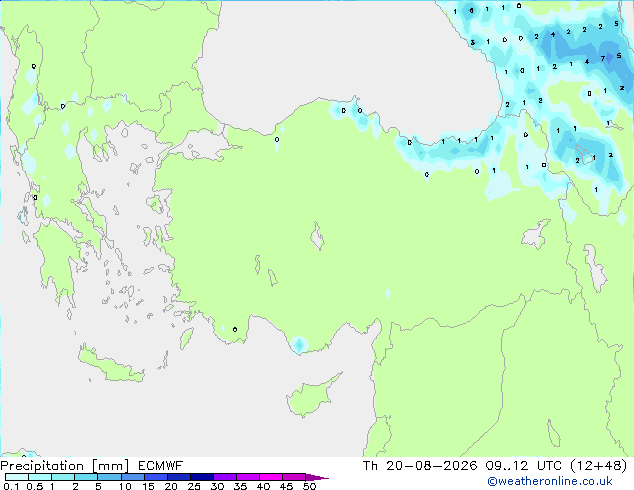Click the 'Th 20-08-2026' date text
This screenshot has height=490, width=634.
point(420,466)
